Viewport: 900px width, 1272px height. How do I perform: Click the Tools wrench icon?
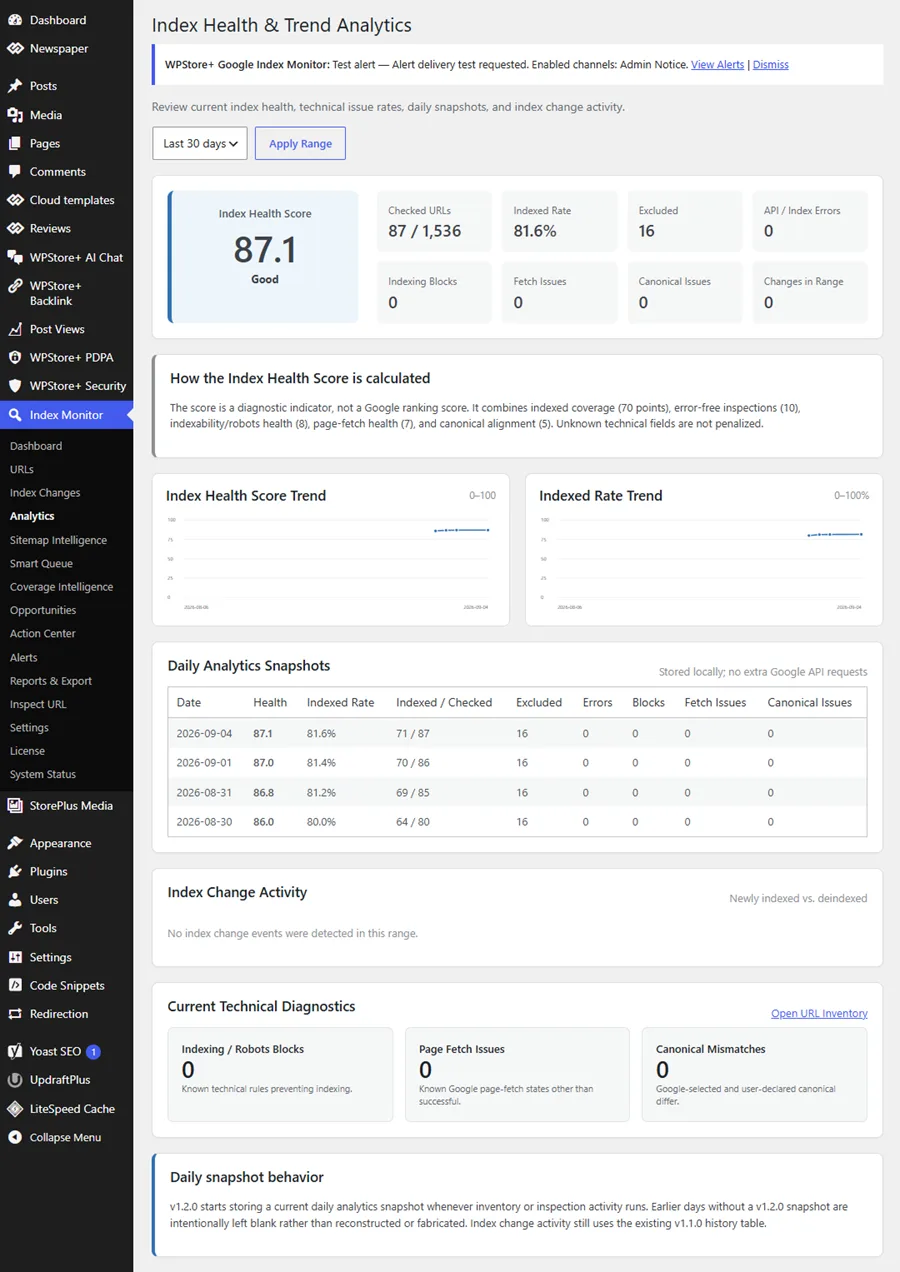(15, 928)
